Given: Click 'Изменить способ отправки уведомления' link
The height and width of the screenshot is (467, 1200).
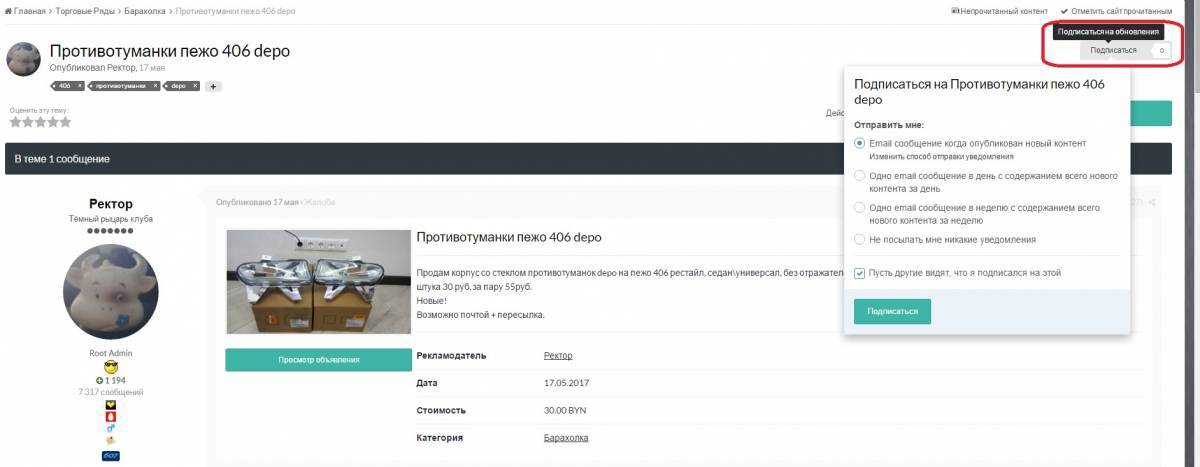Looking at the screenshot, I should tap(941, 157).
